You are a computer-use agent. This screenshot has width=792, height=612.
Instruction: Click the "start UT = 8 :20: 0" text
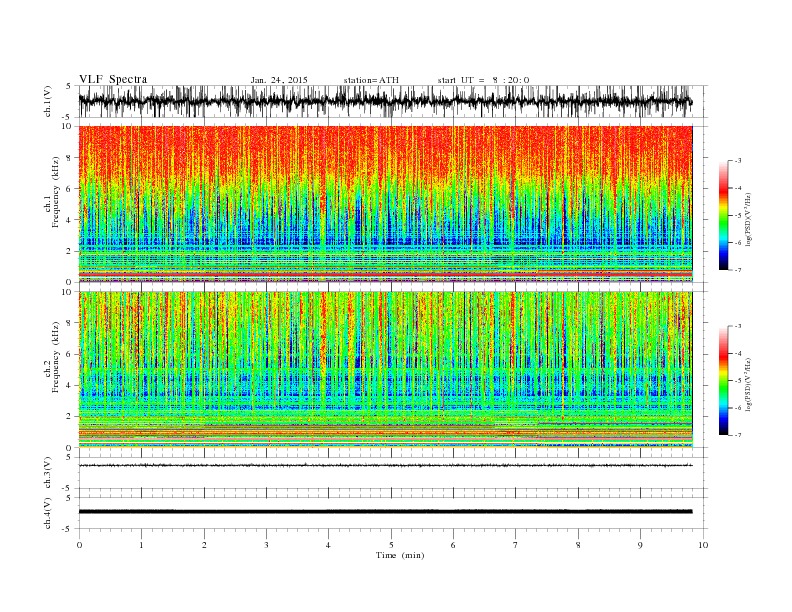(483, 80)
